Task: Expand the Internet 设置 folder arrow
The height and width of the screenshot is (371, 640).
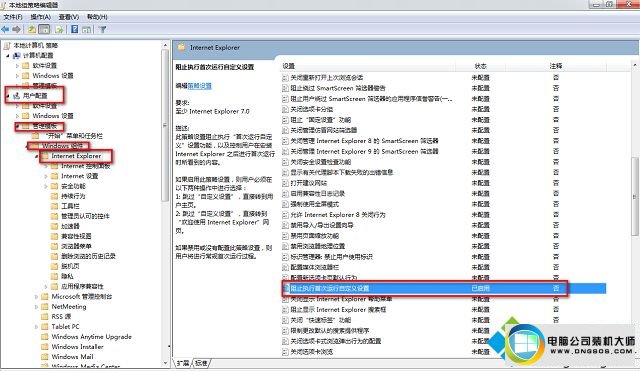Action: tap(46, 176)
